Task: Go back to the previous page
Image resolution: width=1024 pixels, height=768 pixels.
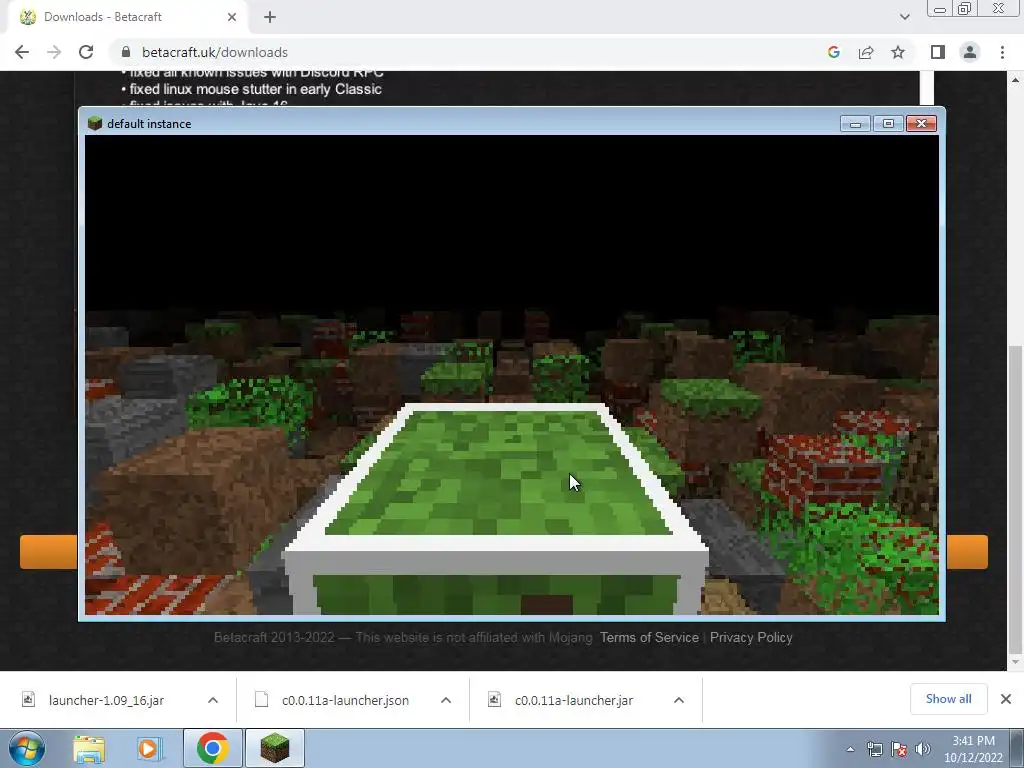Action: pyautogui.click(x=22, y=52)
